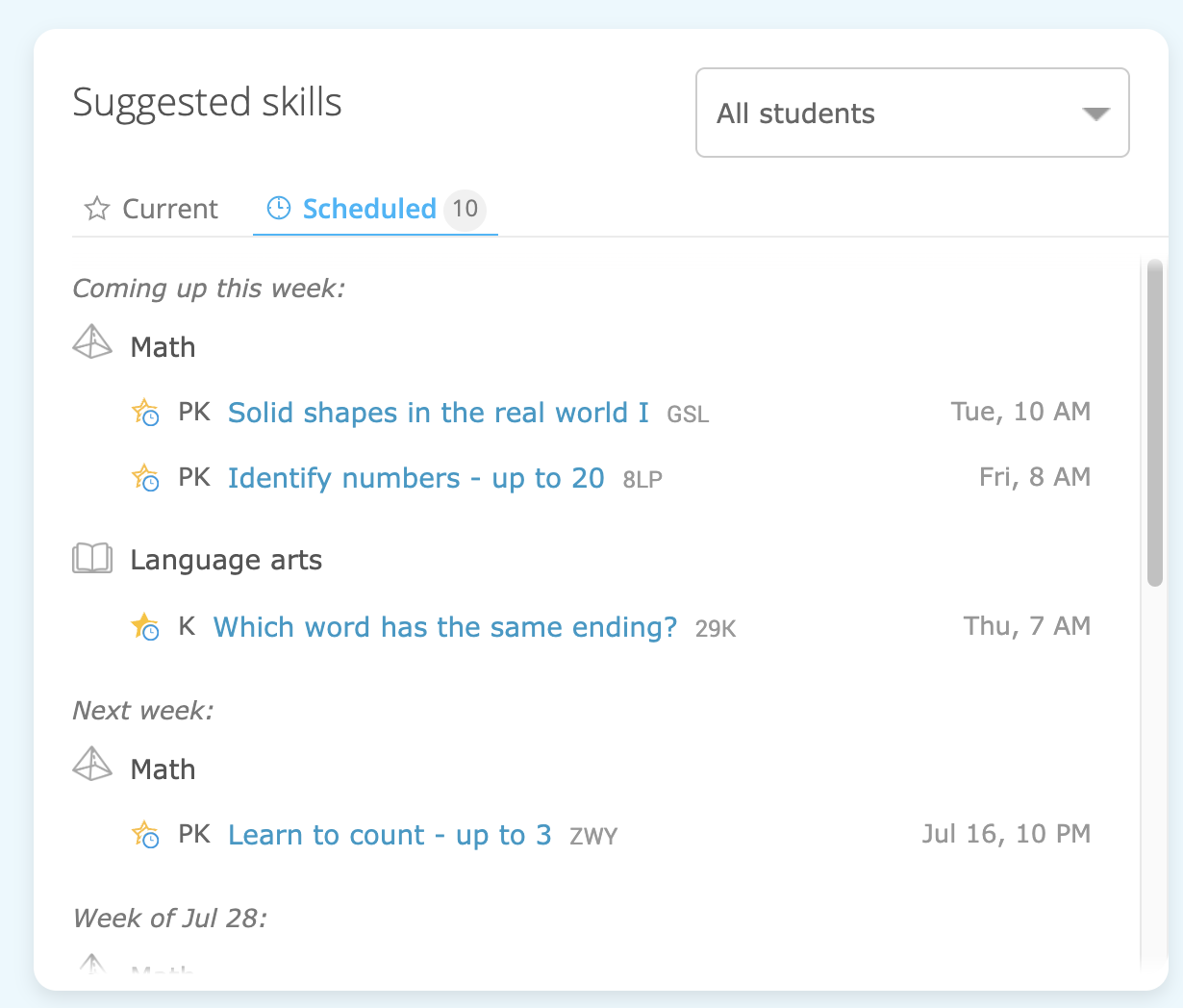This screenshot has width=1183, height=1008.
Task: Click Math pyramid icon under Coming up this week
Action: pos(92,342)
